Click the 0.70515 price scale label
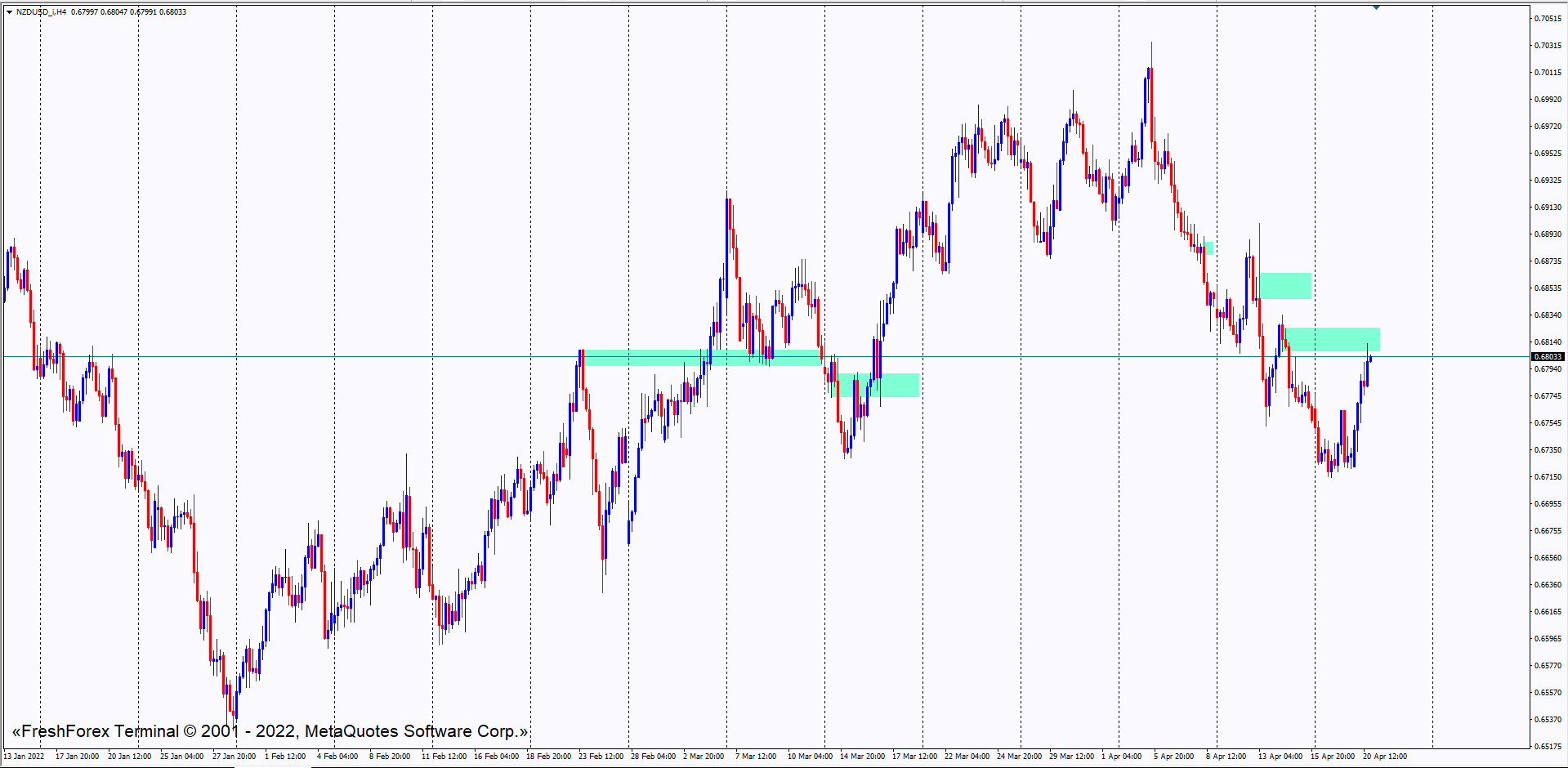 1547,18
